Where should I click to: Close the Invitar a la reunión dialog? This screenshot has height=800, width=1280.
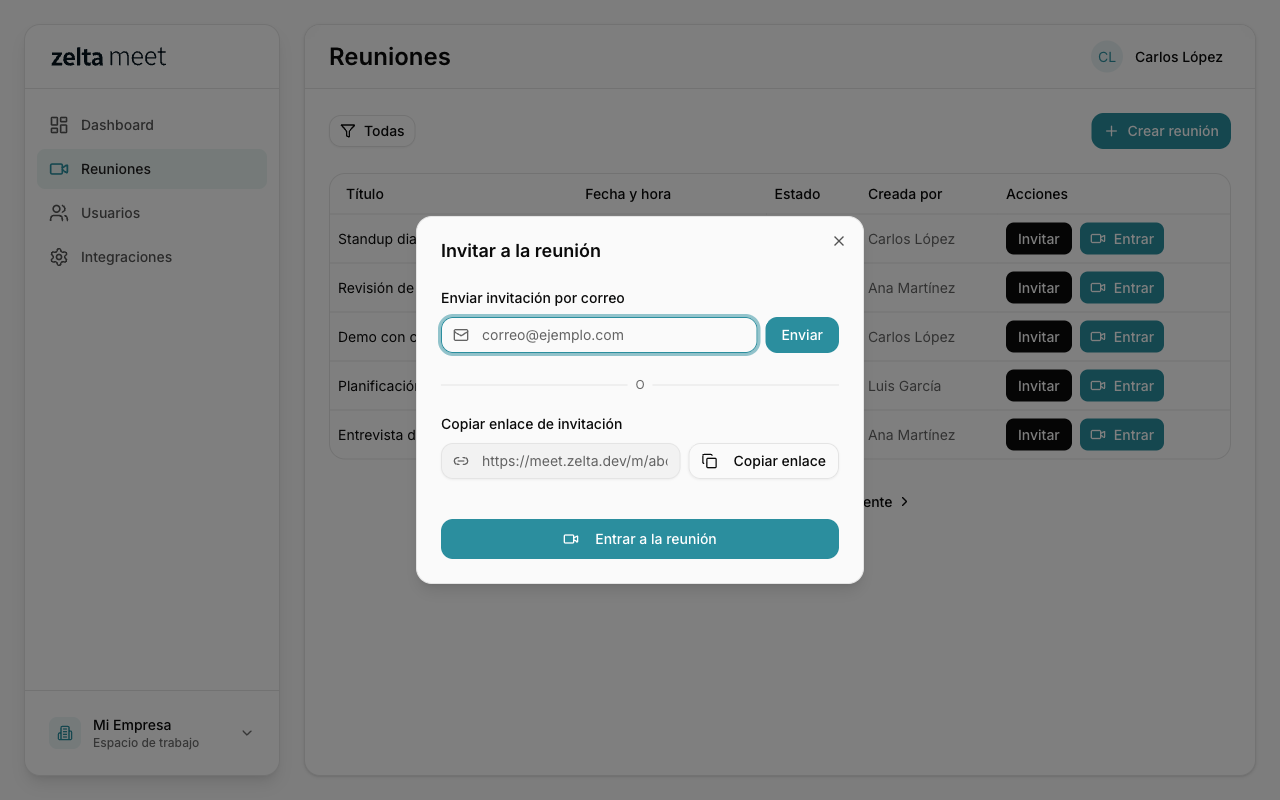(x=838, y=241)
